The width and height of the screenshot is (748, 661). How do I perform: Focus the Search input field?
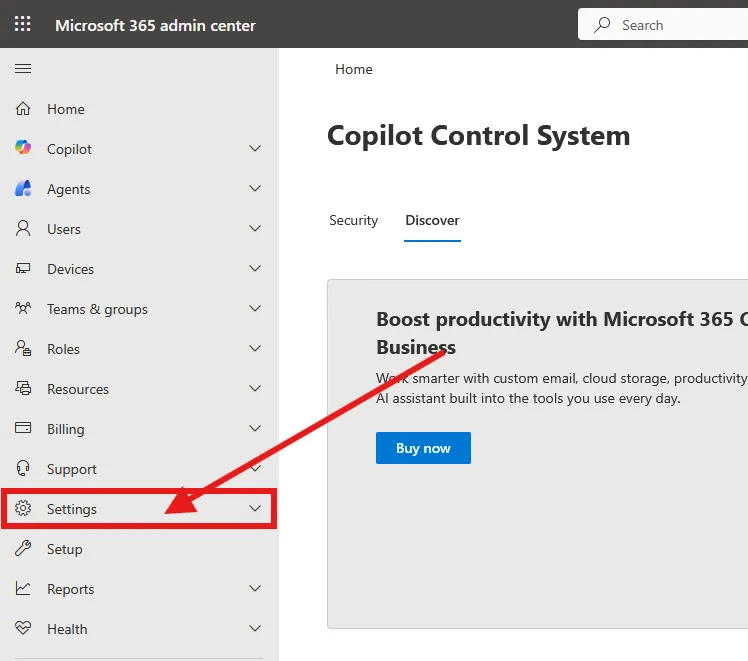(663, 25)
